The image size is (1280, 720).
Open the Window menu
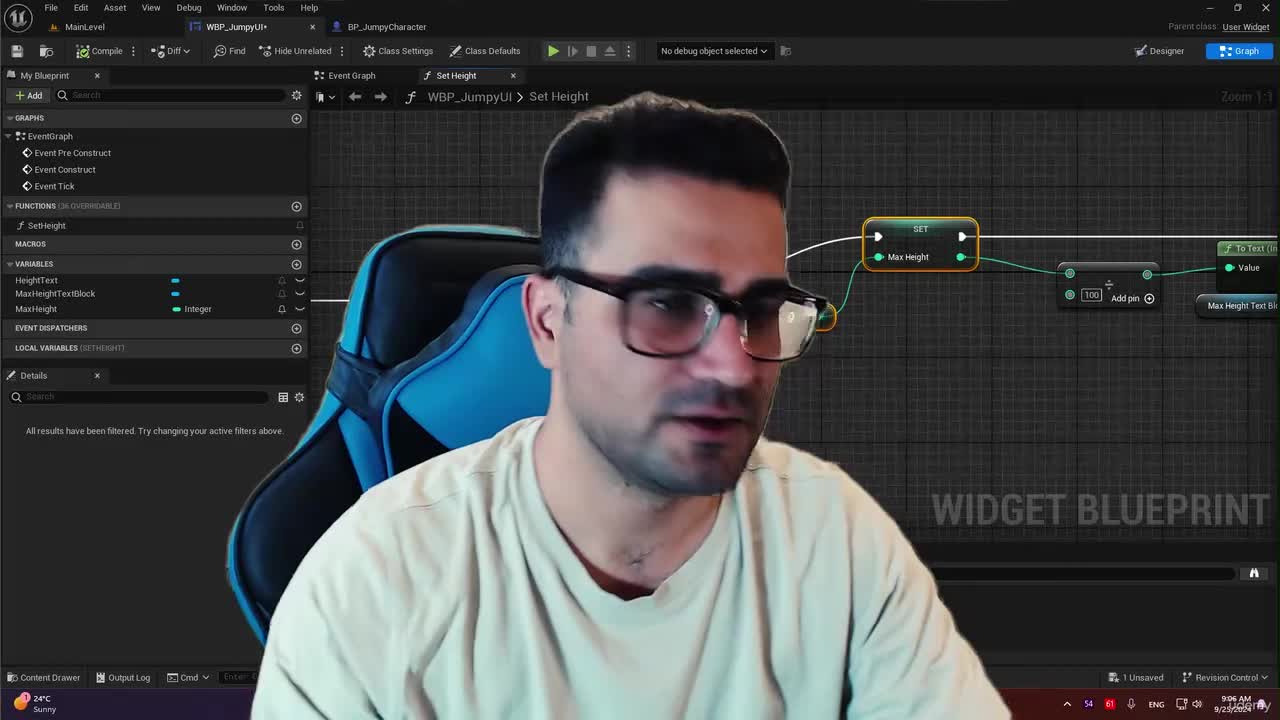point(232,7)
